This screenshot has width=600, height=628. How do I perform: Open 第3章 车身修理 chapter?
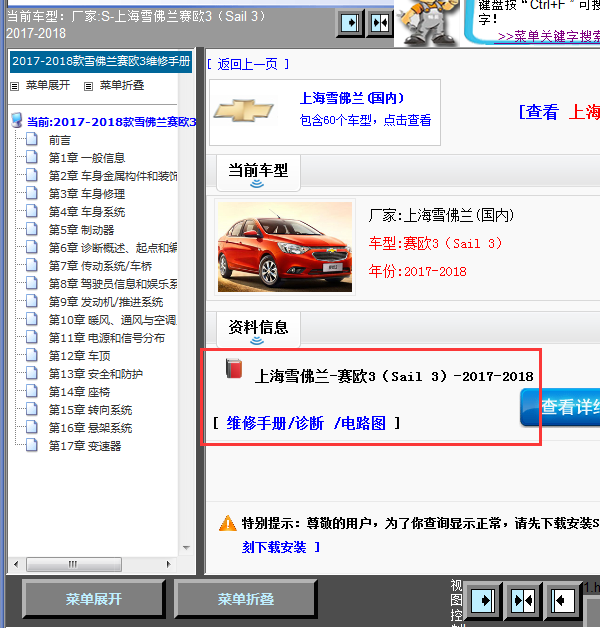[87, 194]
